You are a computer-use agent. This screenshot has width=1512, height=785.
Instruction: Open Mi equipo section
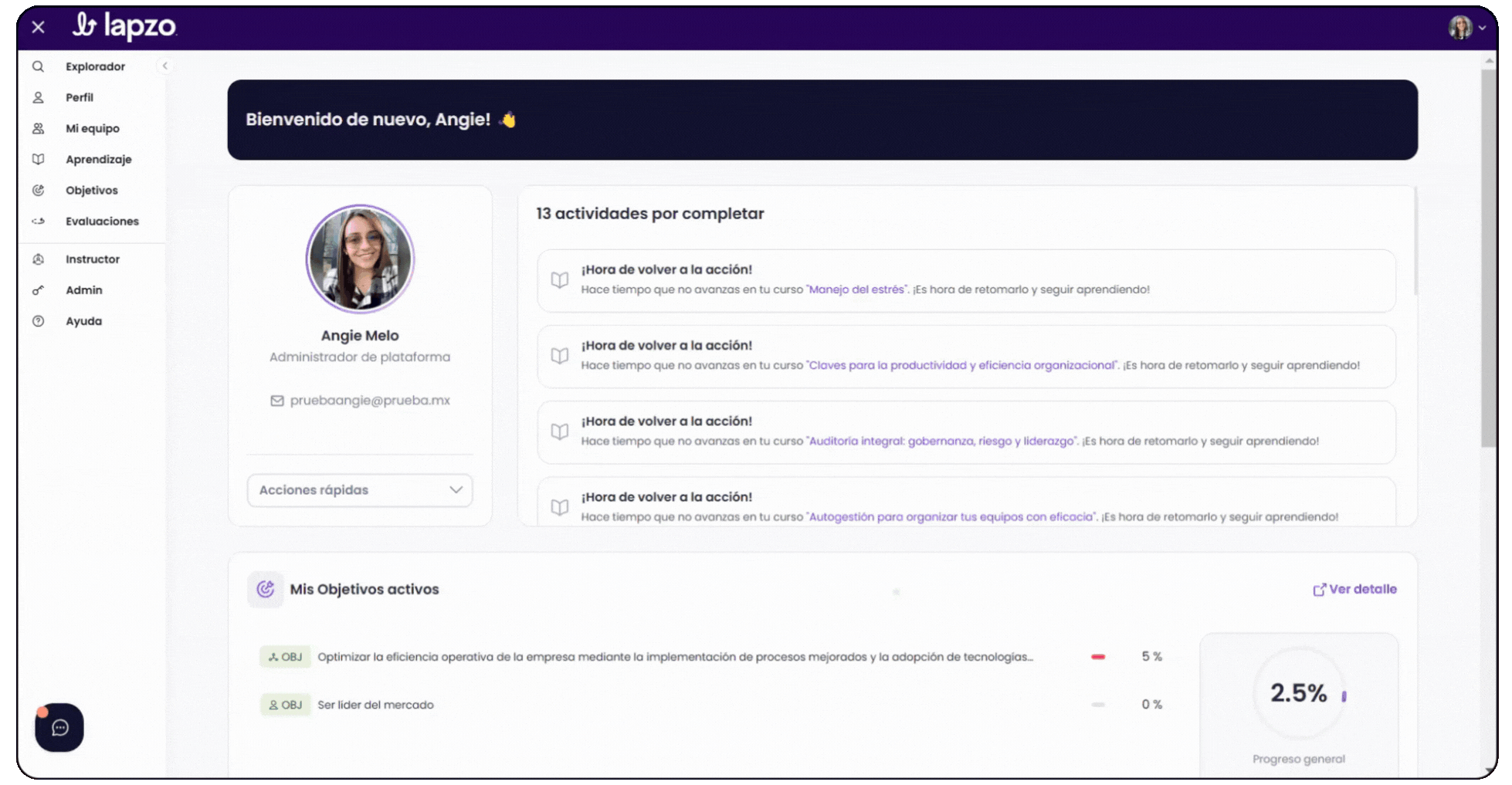tap(93, 128)
